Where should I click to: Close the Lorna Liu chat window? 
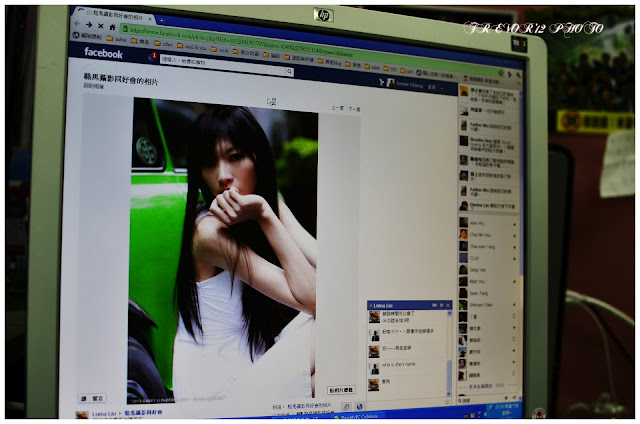coord(448,305)
